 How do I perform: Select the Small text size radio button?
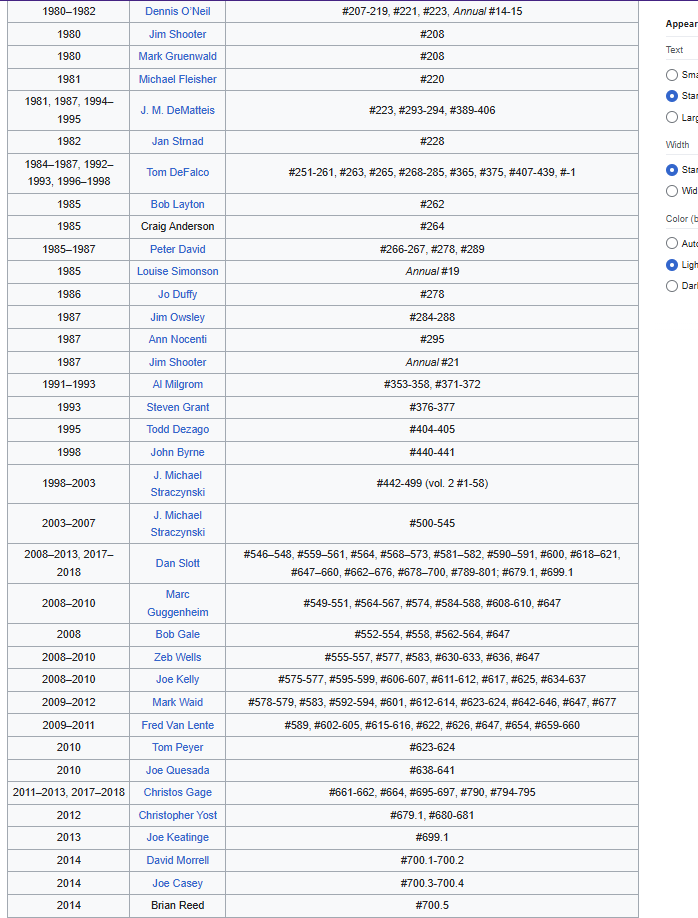pyautogui.click(x=672, y=75)
